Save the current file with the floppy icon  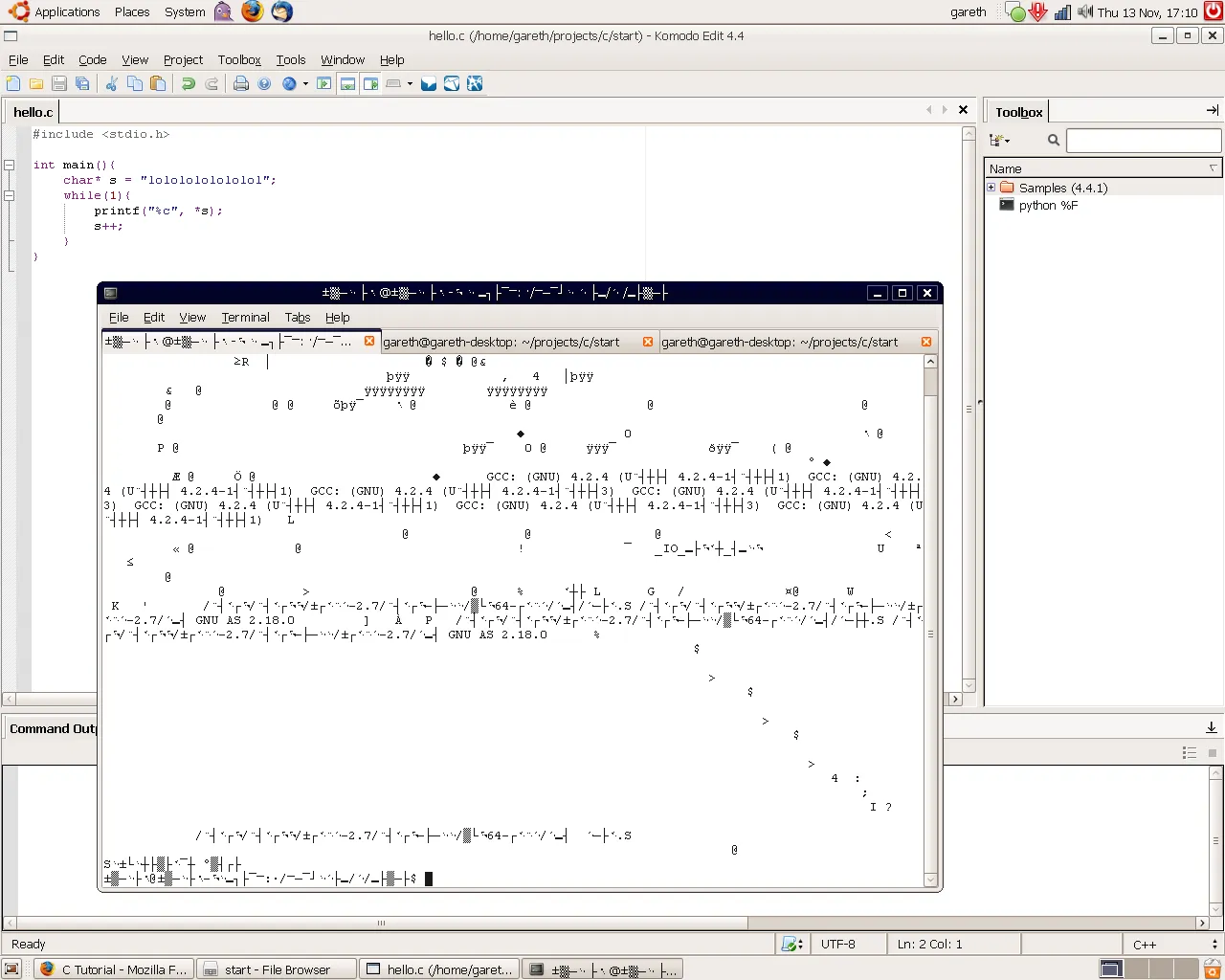tap(59, 84)
